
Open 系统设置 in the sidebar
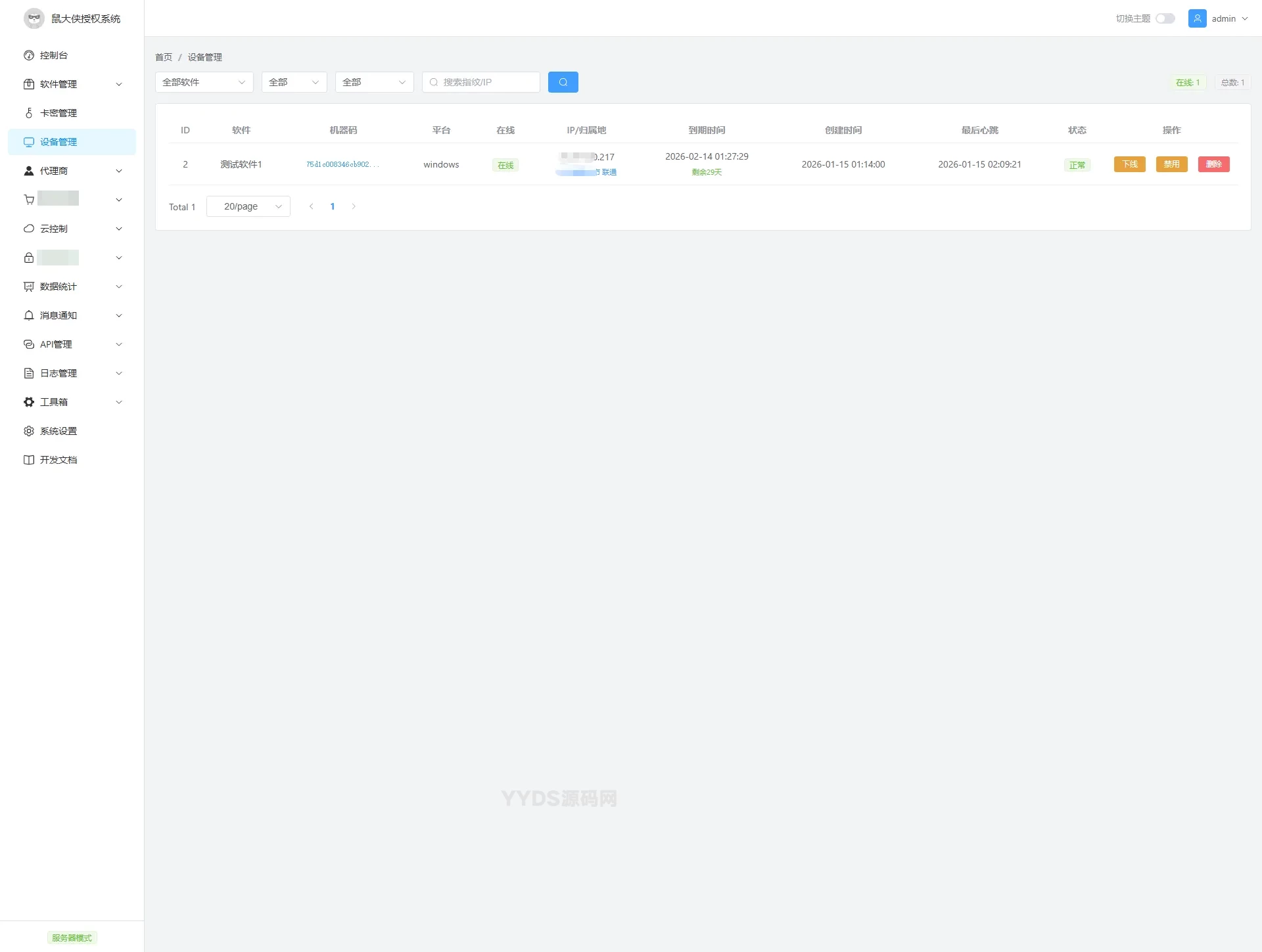tap(58, 431)
